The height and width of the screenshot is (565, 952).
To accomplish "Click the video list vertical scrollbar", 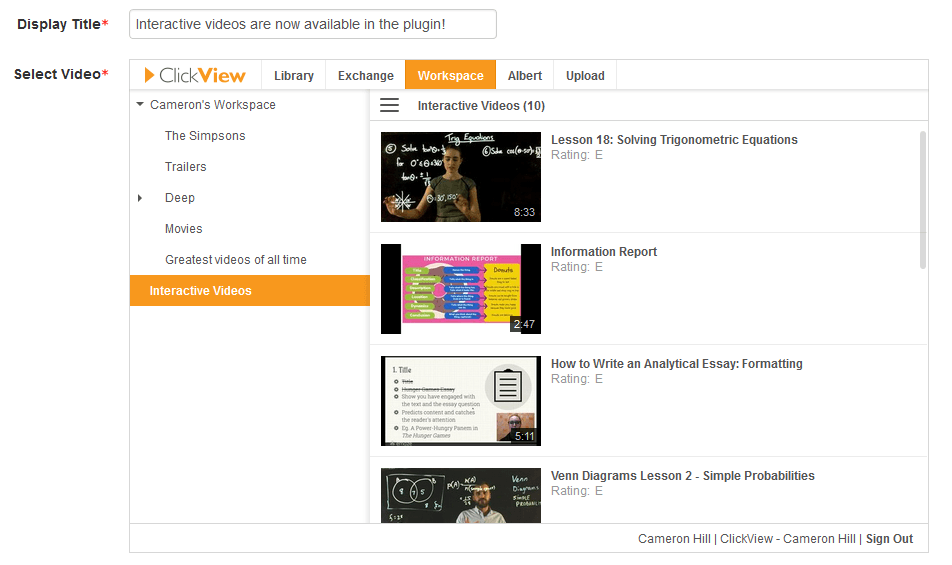I will click(x=922, y=200).
